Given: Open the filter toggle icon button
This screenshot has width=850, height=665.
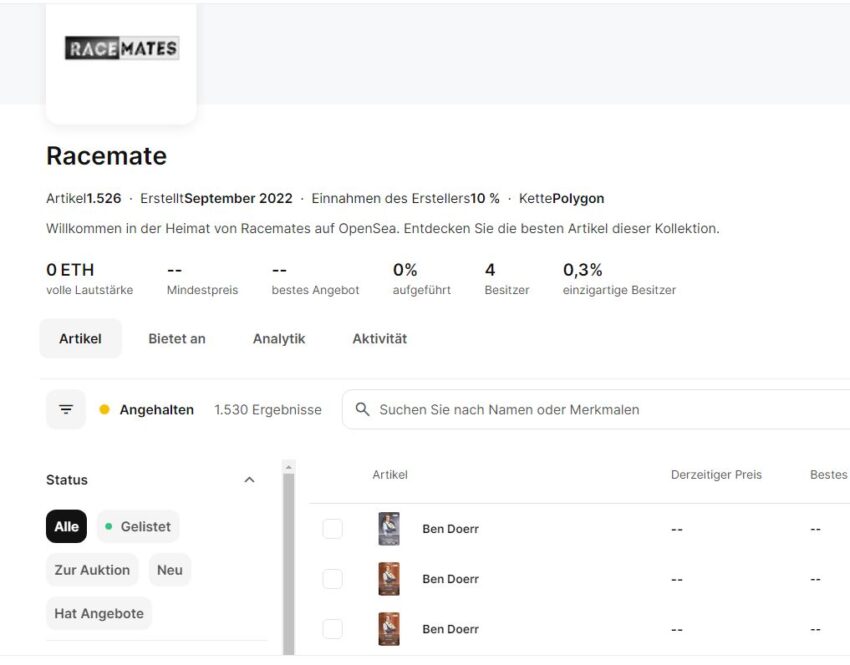Looking at the screenshot, I should [66, 409].
